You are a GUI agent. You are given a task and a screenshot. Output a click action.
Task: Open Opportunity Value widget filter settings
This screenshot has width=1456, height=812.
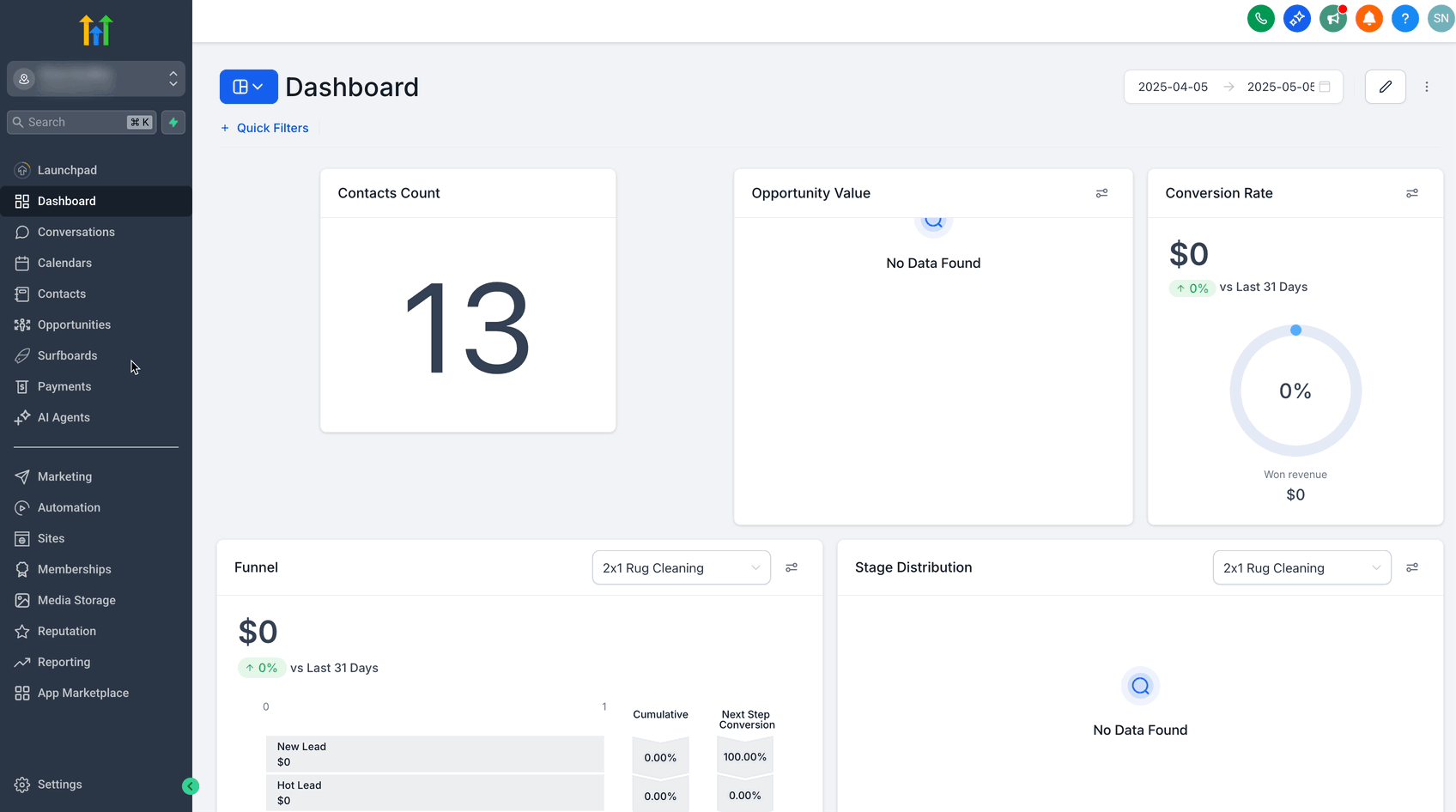point(1101,194)
